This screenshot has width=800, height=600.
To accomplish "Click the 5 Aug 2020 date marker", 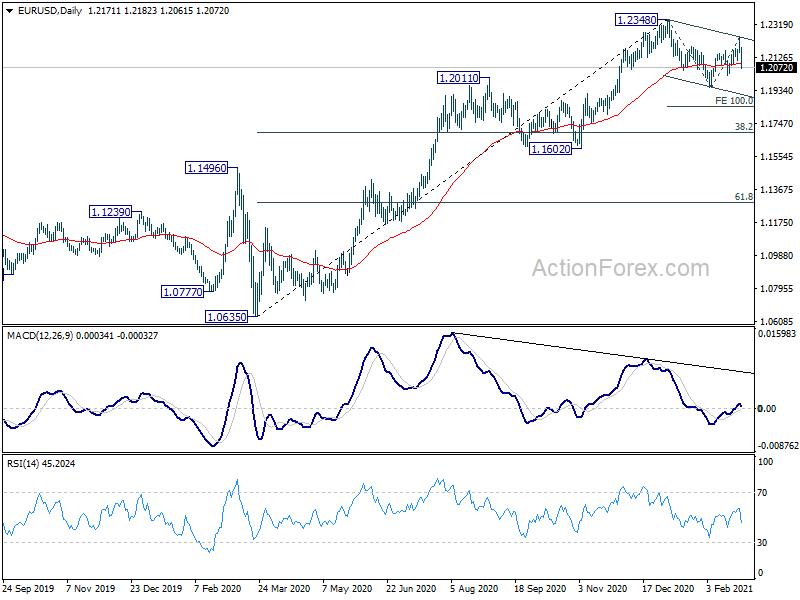I will point(474,588).
